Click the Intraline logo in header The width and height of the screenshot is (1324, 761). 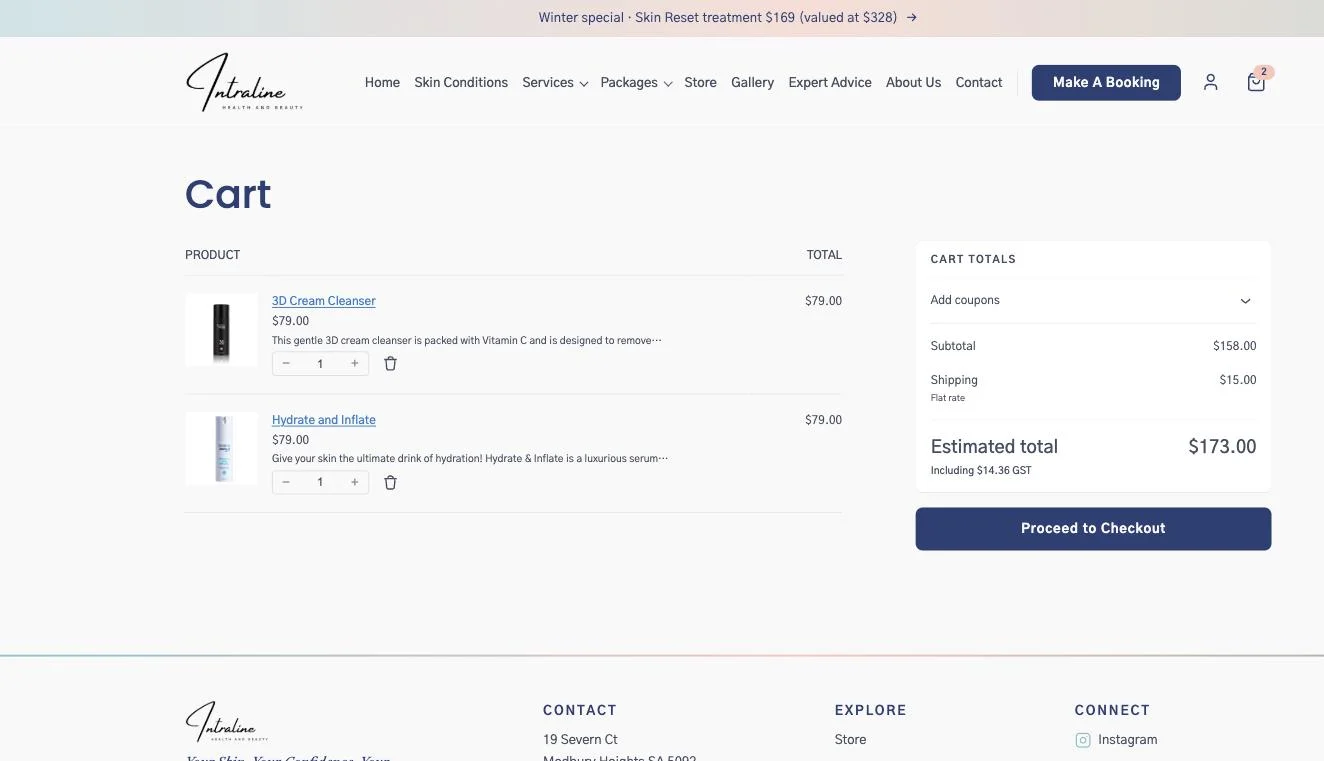coord(244,82)
